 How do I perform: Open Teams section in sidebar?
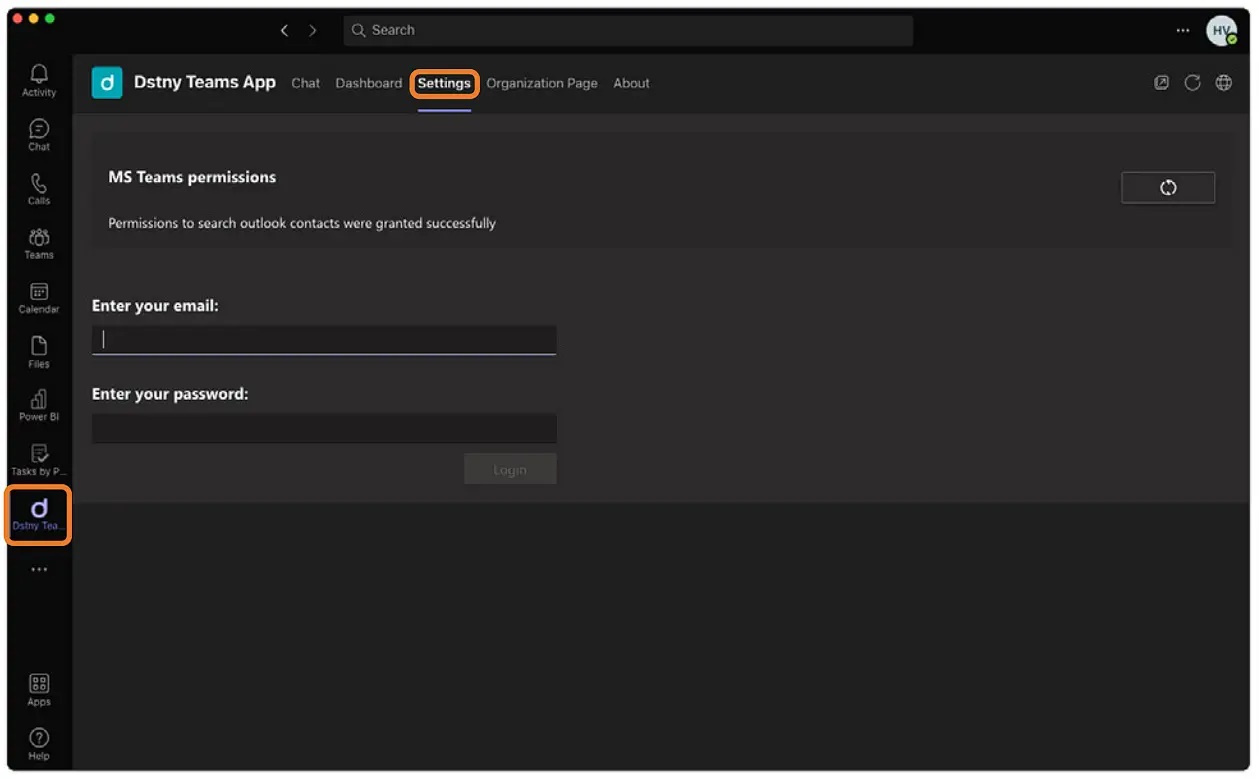pyautogui.click(x=39, y=243)
